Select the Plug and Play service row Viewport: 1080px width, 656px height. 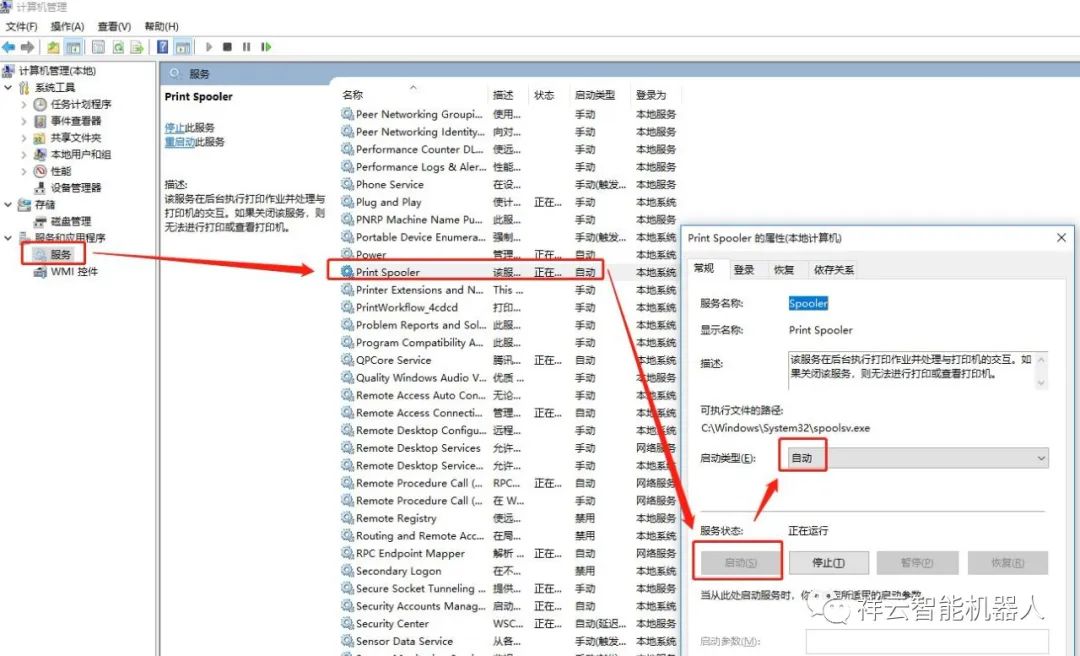pyautogui.click(x=508, y=202)
